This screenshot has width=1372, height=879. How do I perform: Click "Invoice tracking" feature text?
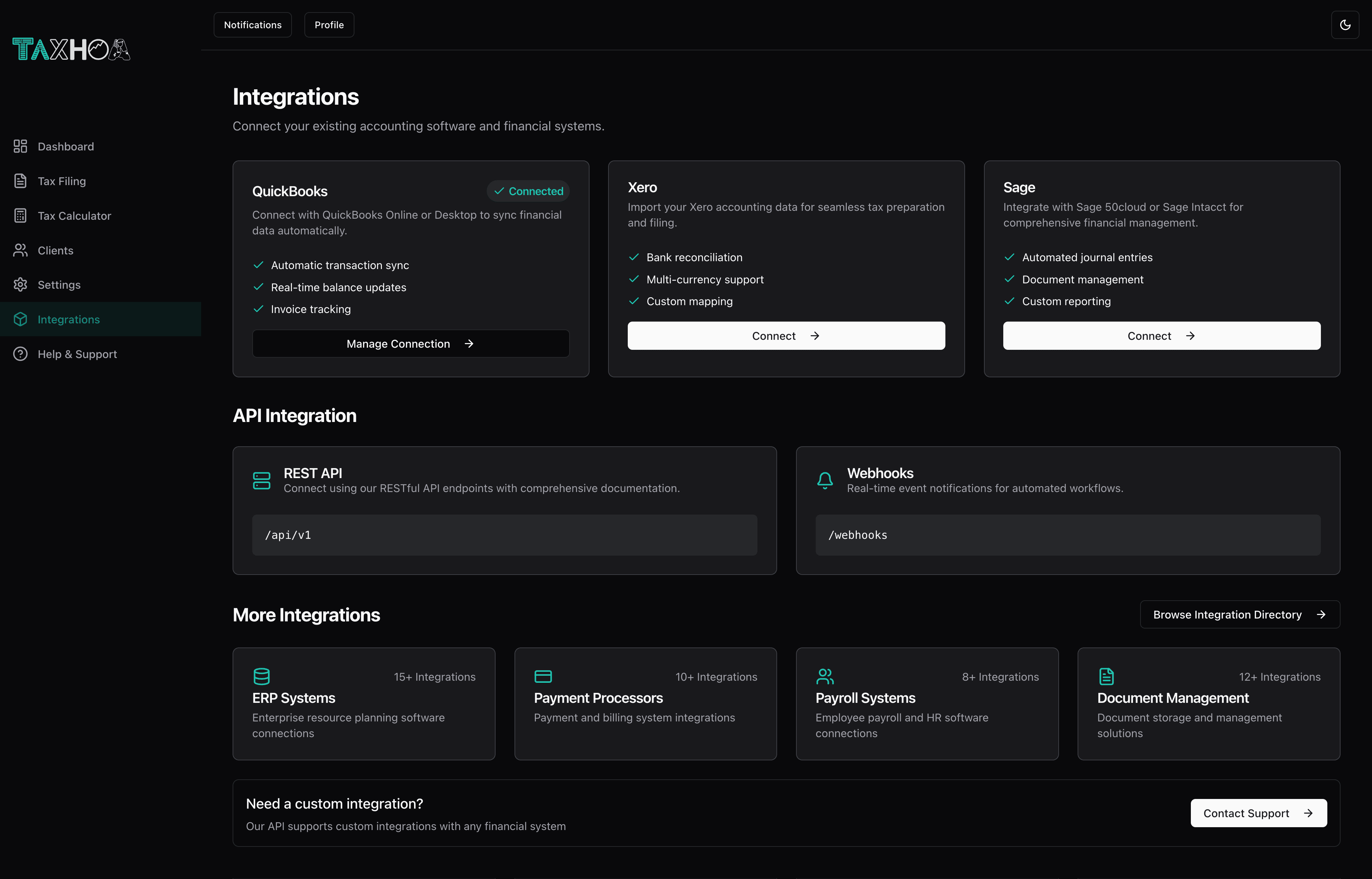[310, 309]
